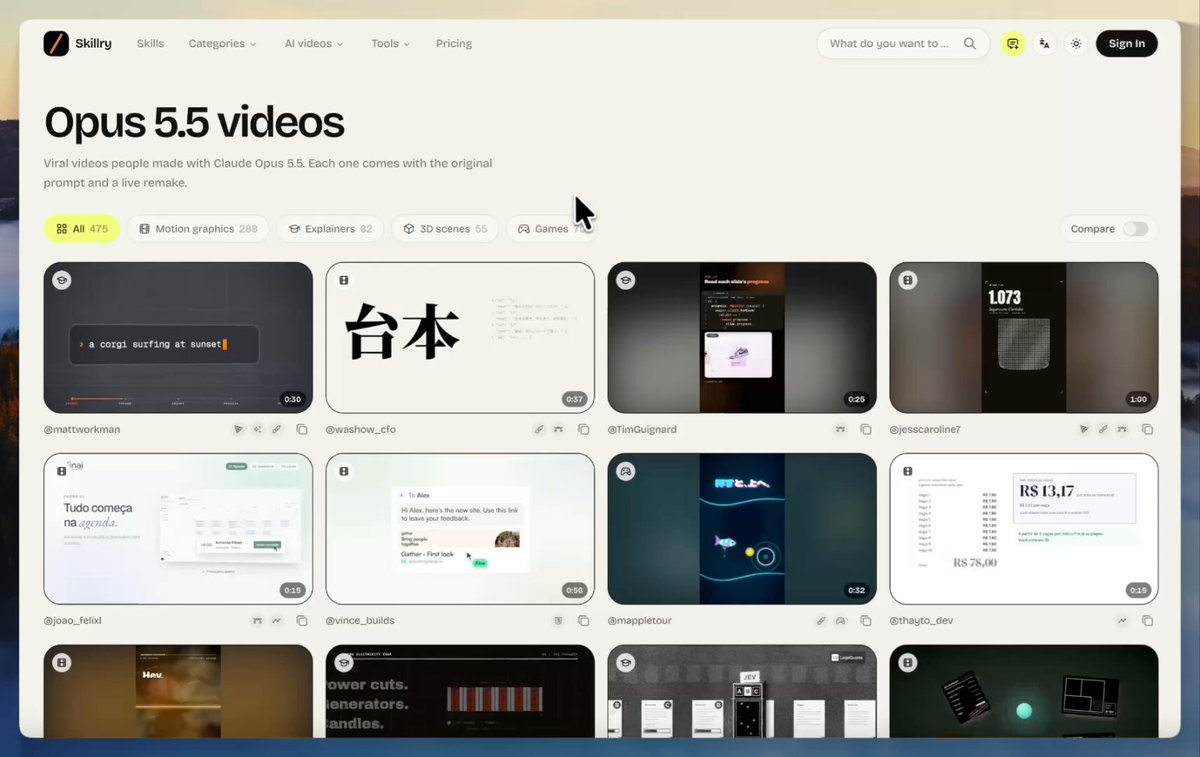Copy the @TimGuignard video prompt
This screenshot has height=757, width=1200.
[x=866, y=429]
